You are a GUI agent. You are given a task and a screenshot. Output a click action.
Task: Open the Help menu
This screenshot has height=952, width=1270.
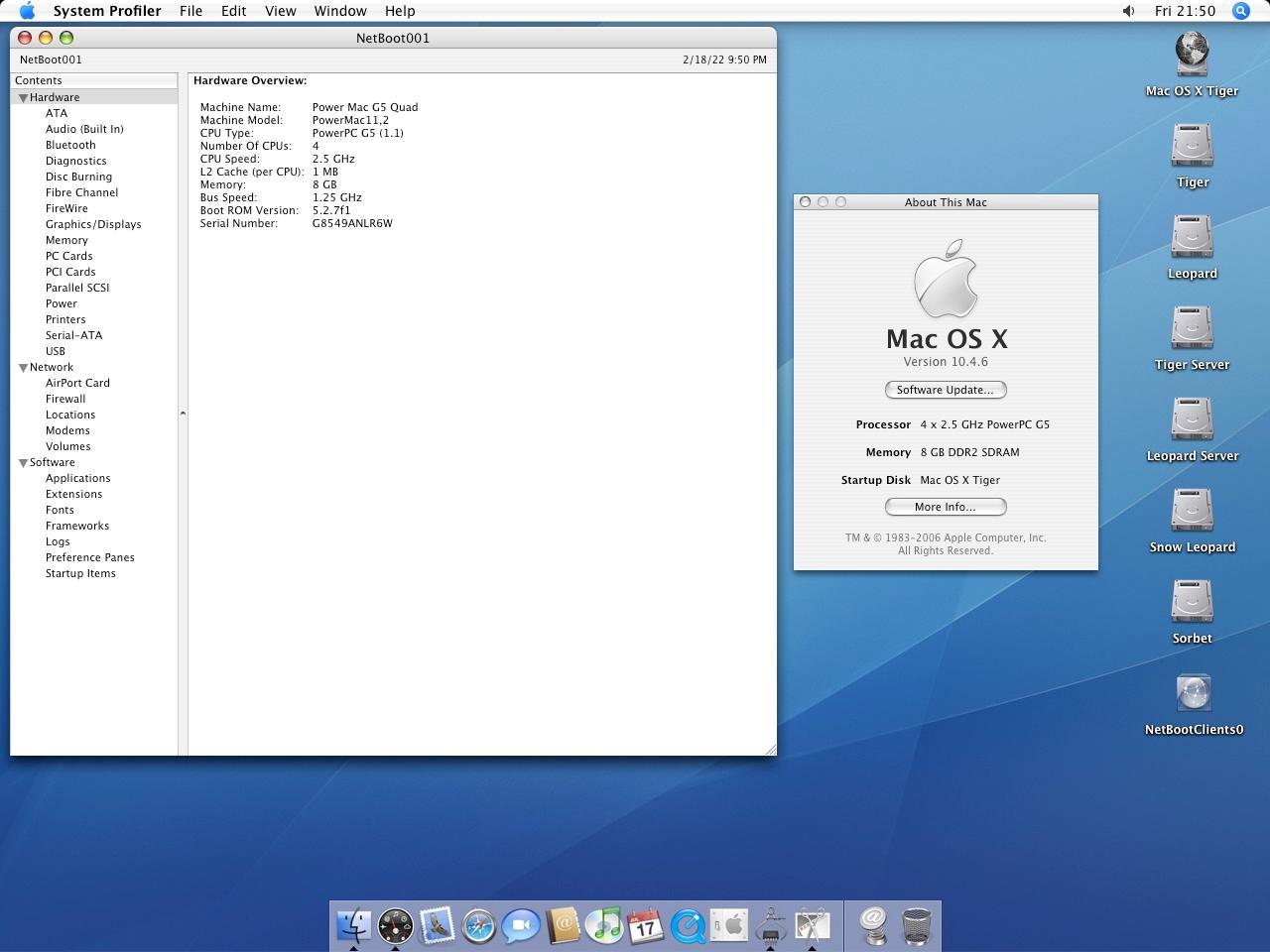(400, 11)
